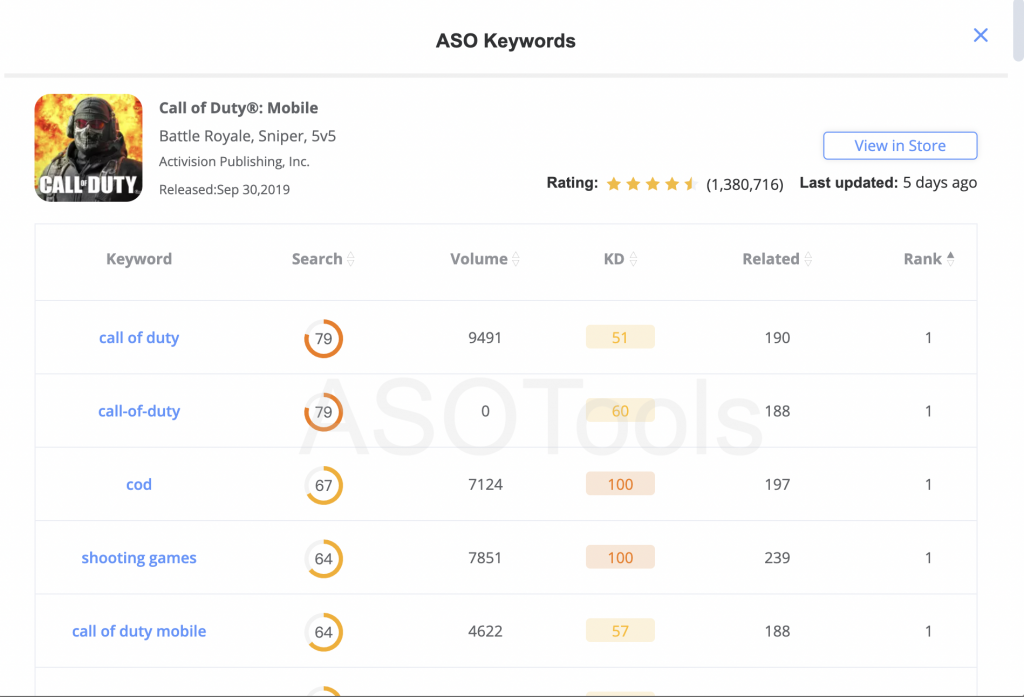Click related value 188 in 'call-of-duty' row

pos(777,411)
